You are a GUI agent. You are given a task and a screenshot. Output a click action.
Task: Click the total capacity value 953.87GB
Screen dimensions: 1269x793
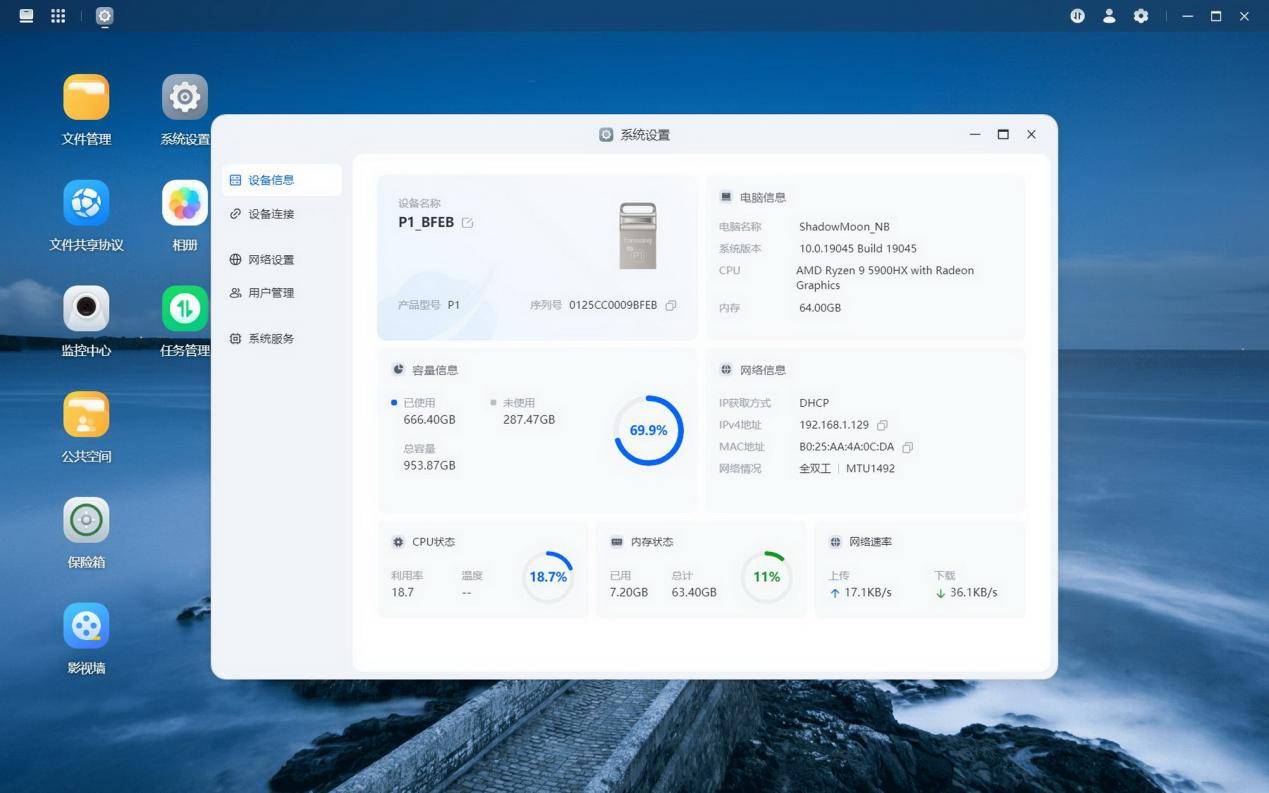point(429,466)
